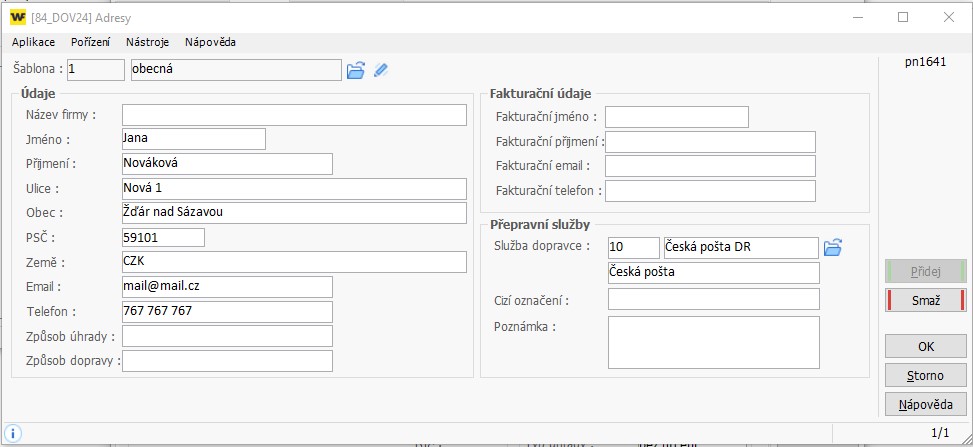The image size is (973, 447).
Task: Click the pencil edit icon beside template
Action: tap(381, 70)
